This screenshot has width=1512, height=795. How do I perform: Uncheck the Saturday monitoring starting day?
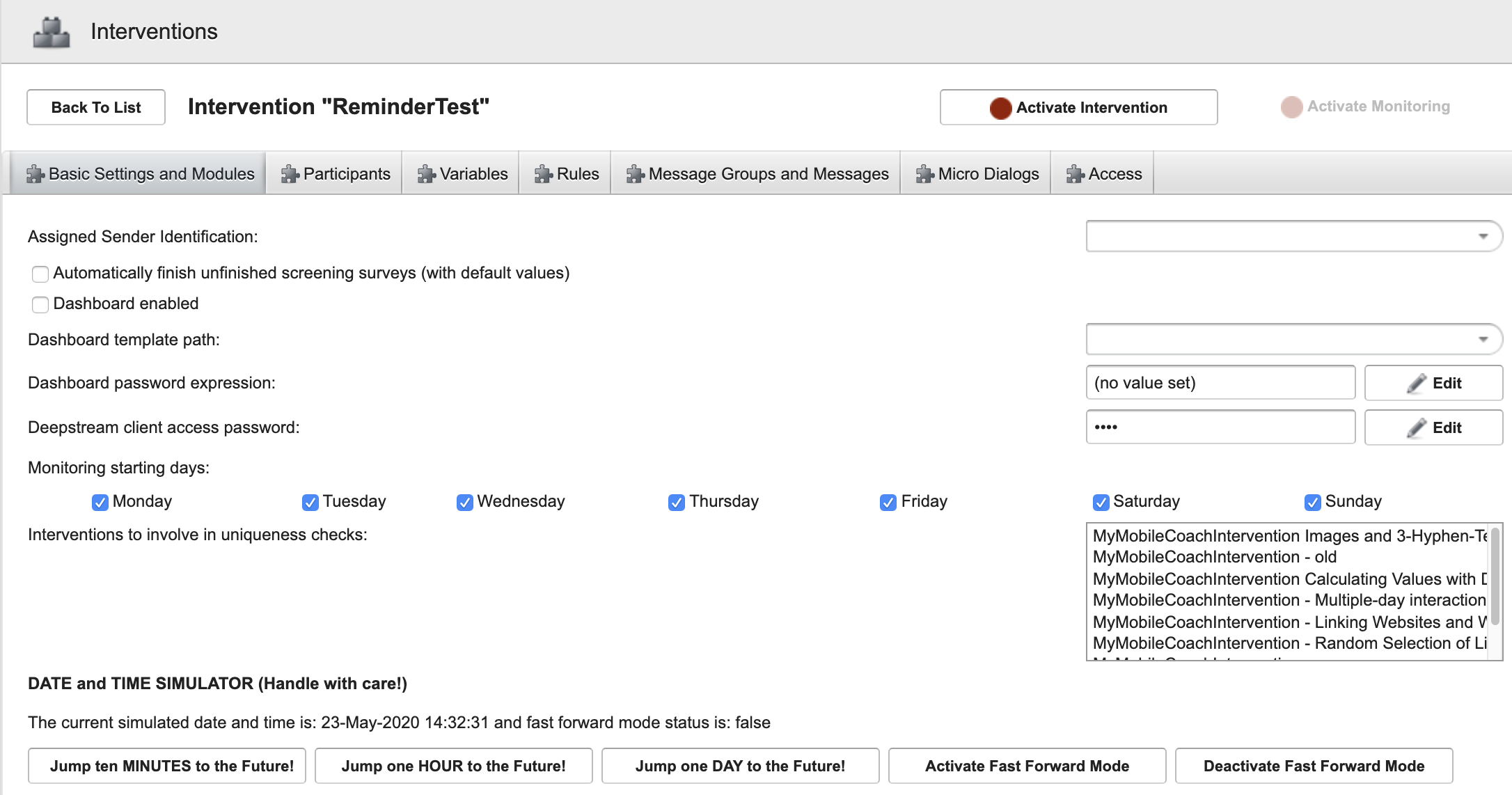tap(1100, 502)
